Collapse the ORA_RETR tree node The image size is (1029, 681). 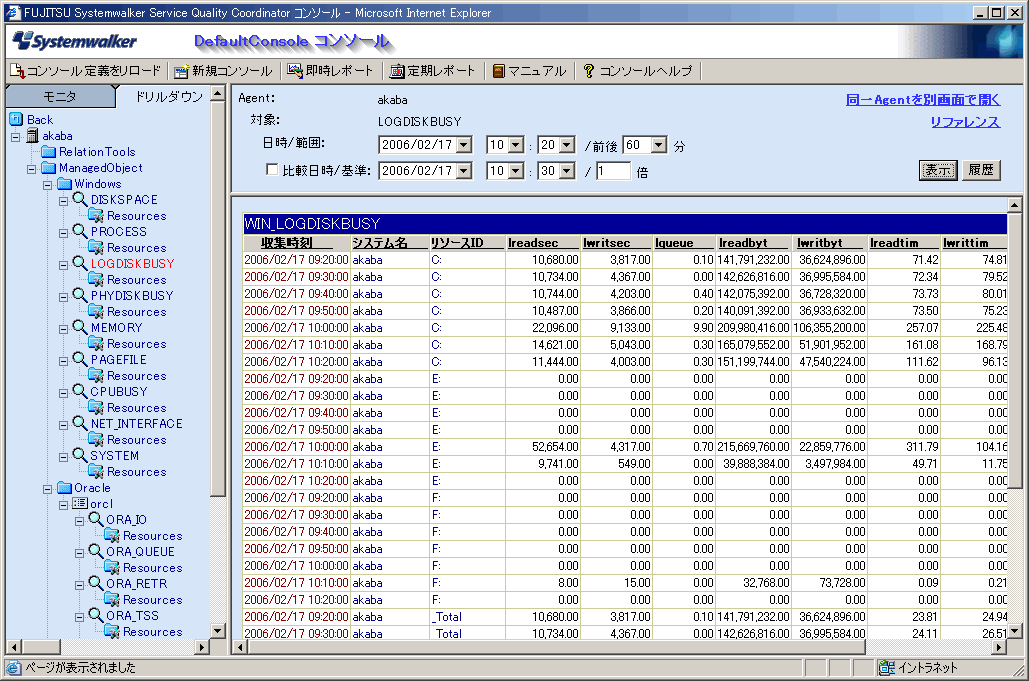[79, 585]
